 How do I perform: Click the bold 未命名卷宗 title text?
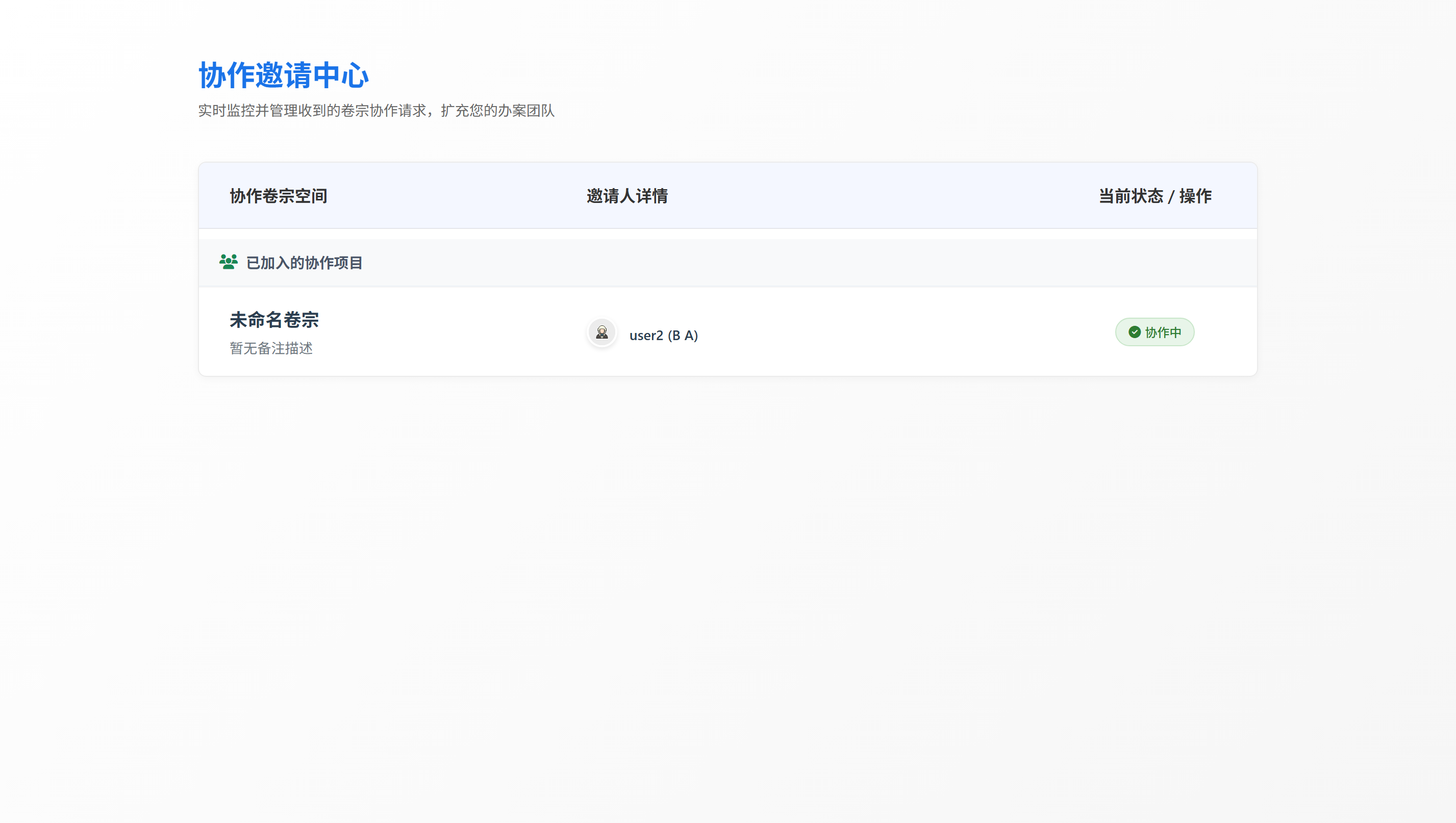point(273,320)
